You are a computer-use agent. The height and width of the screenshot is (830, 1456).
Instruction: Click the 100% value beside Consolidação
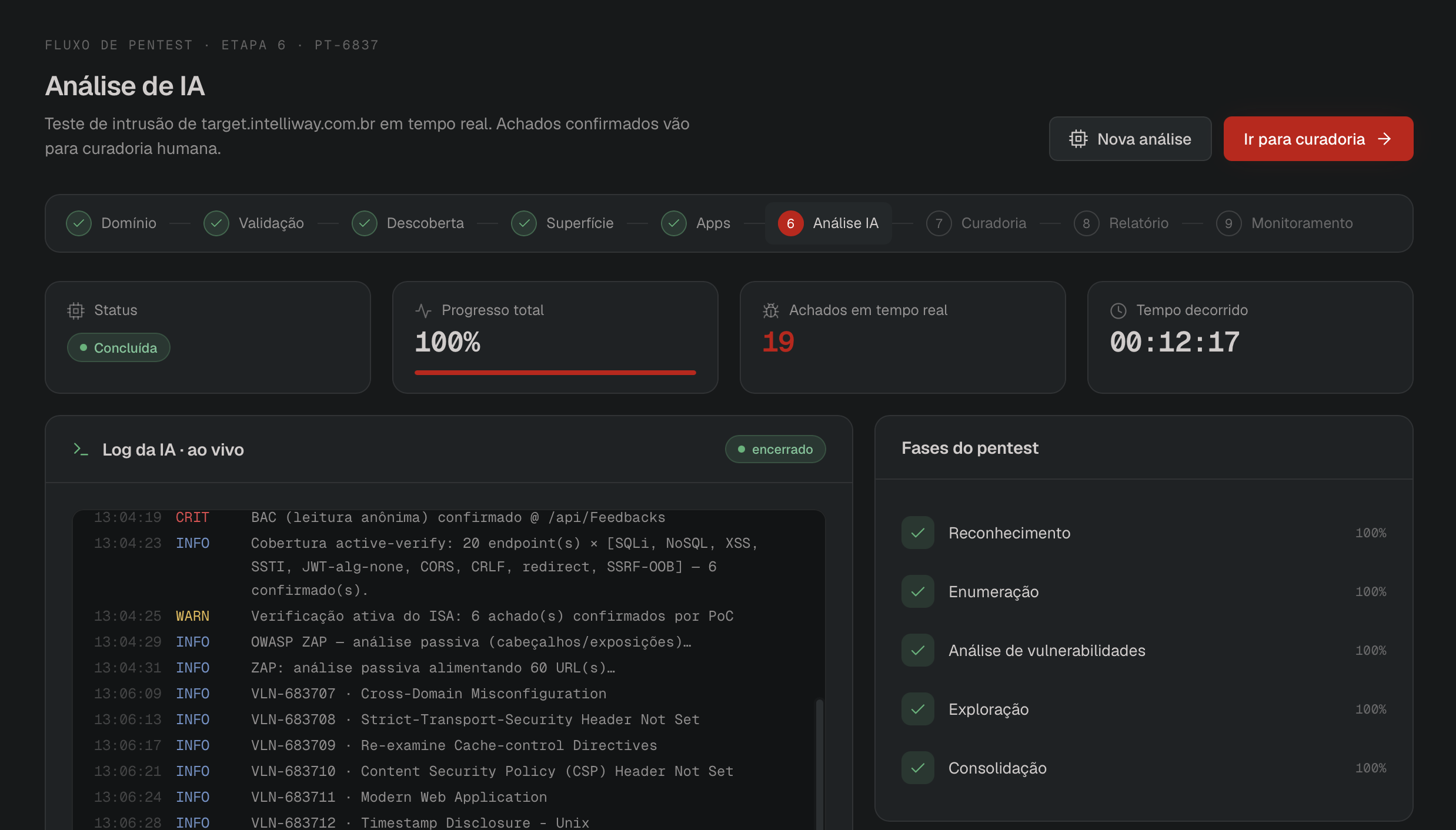(1371, 768)
